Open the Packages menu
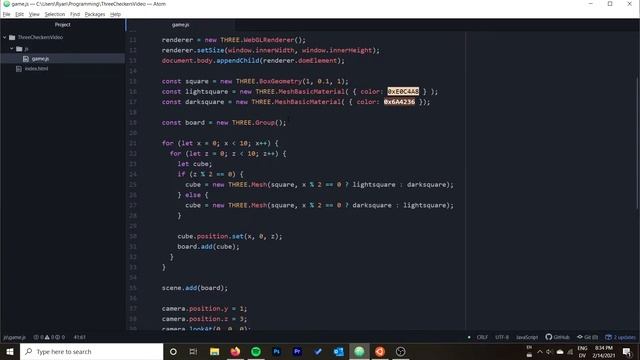 pyautogui.click(x=95, y=14)
